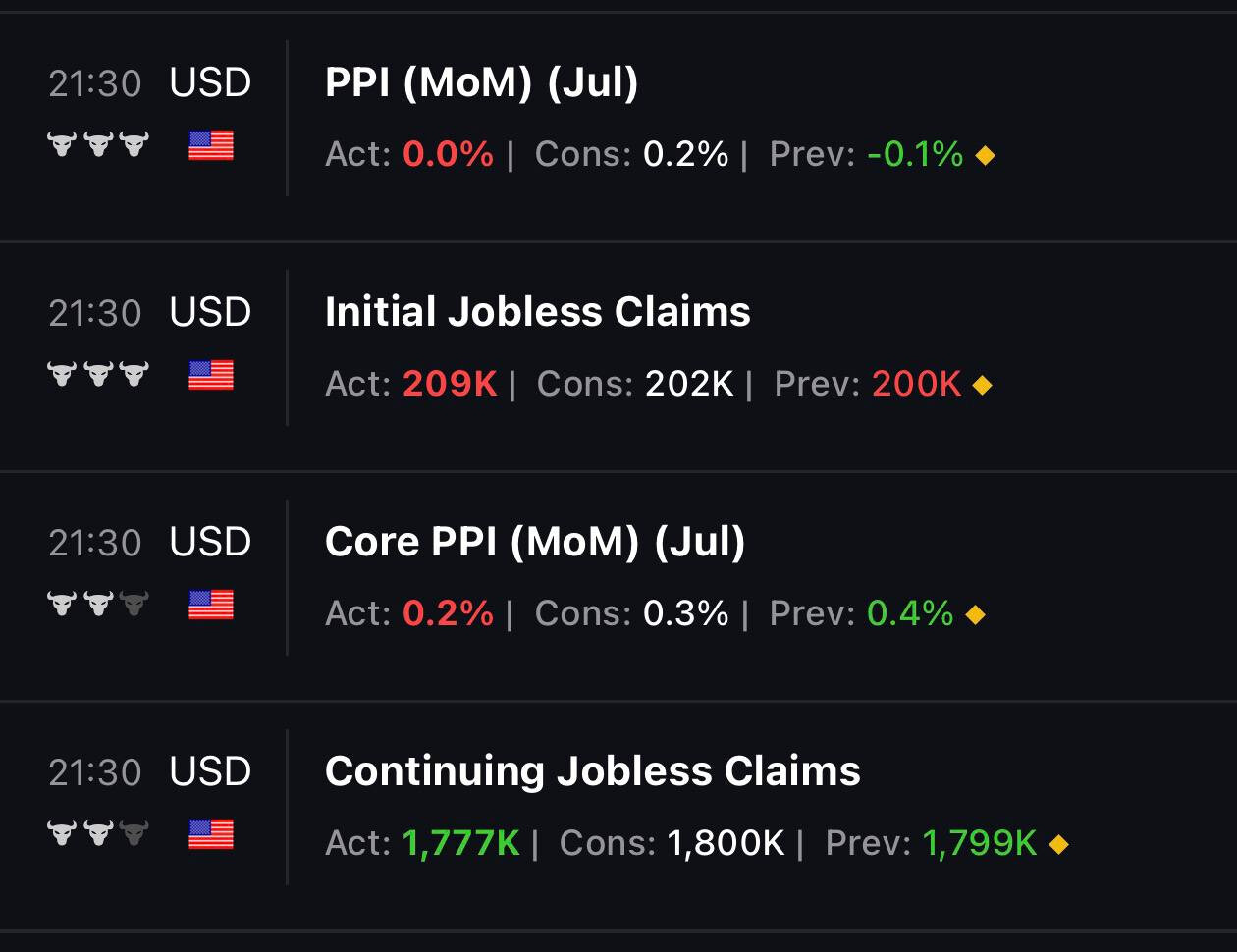This screenshot has height=952, width=1237.
Task: Click the US flag icon in PPI row
Action: pyautogui.click(x=211, y=145)
